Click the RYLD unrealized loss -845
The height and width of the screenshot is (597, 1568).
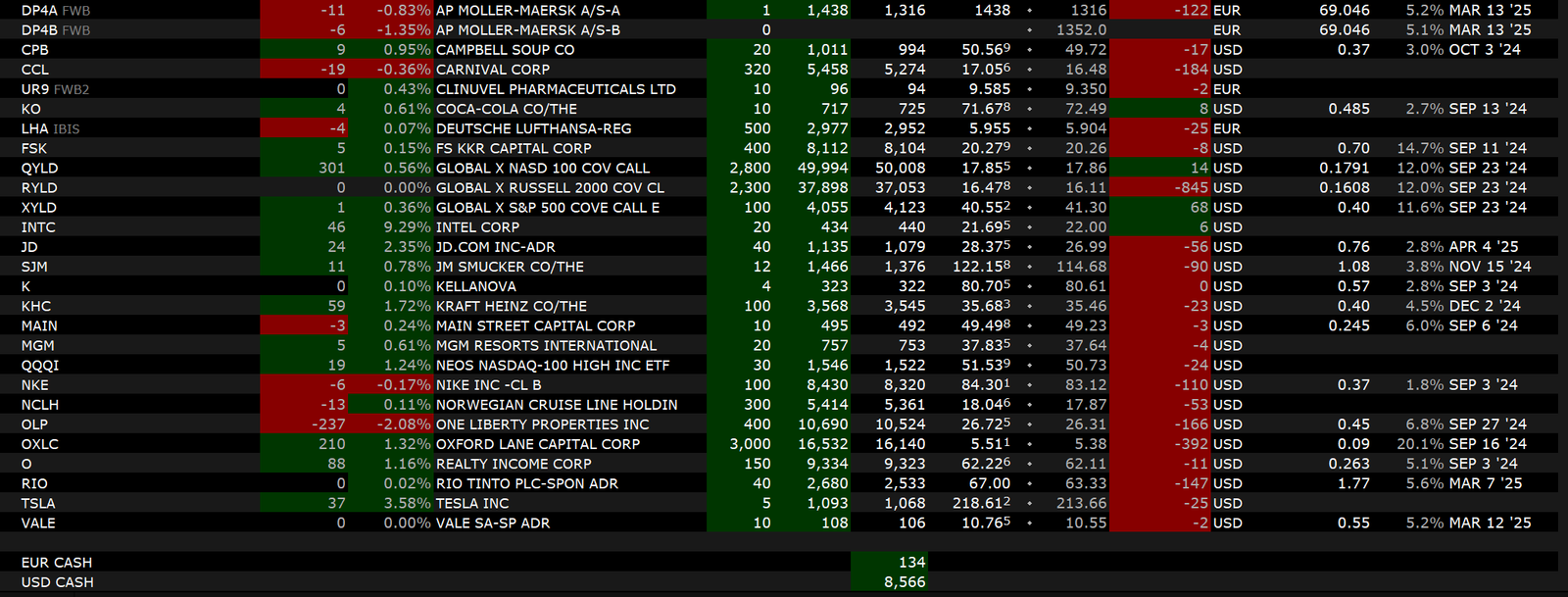click(x=1191, y=187)
